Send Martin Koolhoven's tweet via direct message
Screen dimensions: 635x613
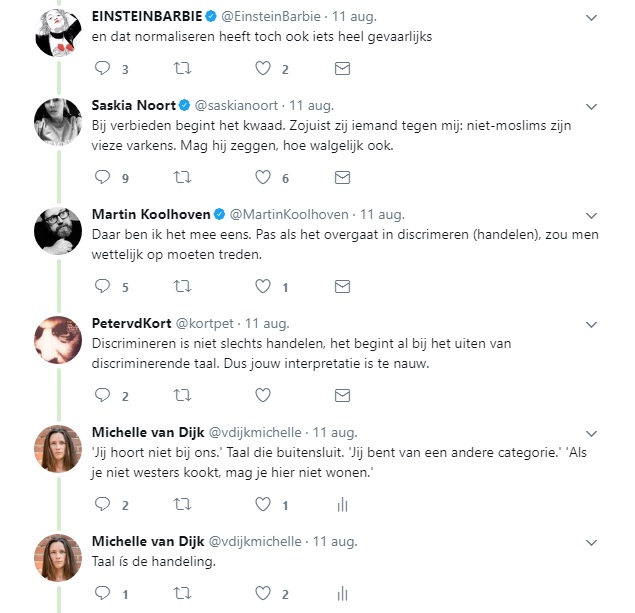click(x=342, y=286)
